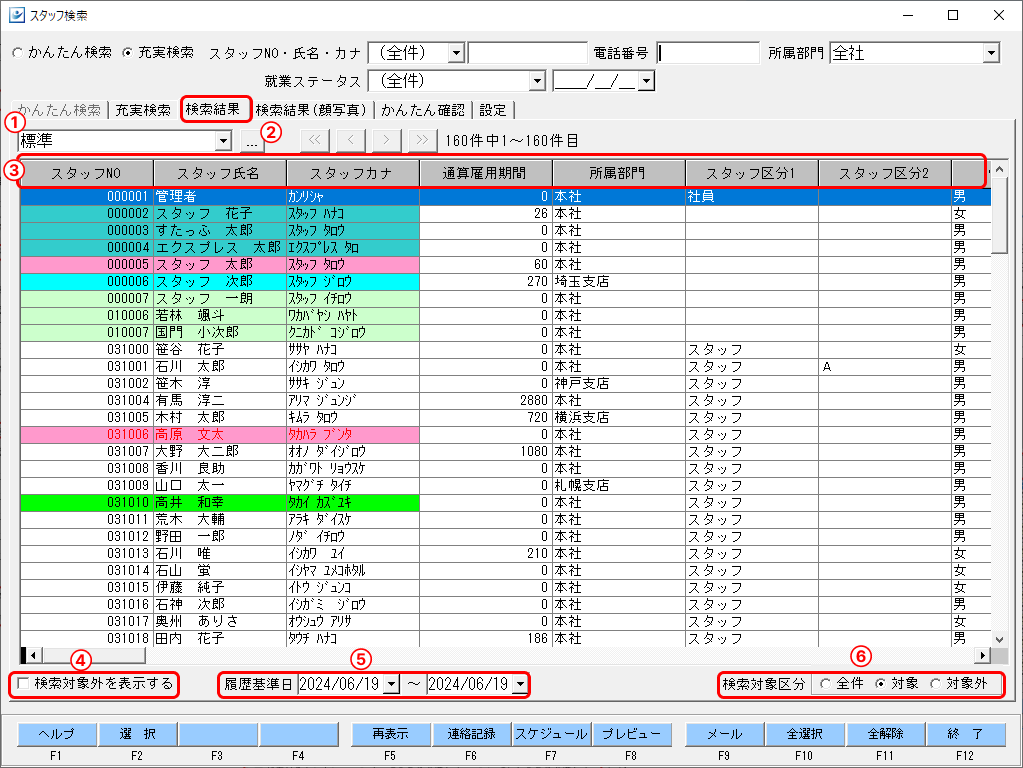1023x768 pixels.
Task: Go to previous page of results
Action: click(x=351, y=140)
